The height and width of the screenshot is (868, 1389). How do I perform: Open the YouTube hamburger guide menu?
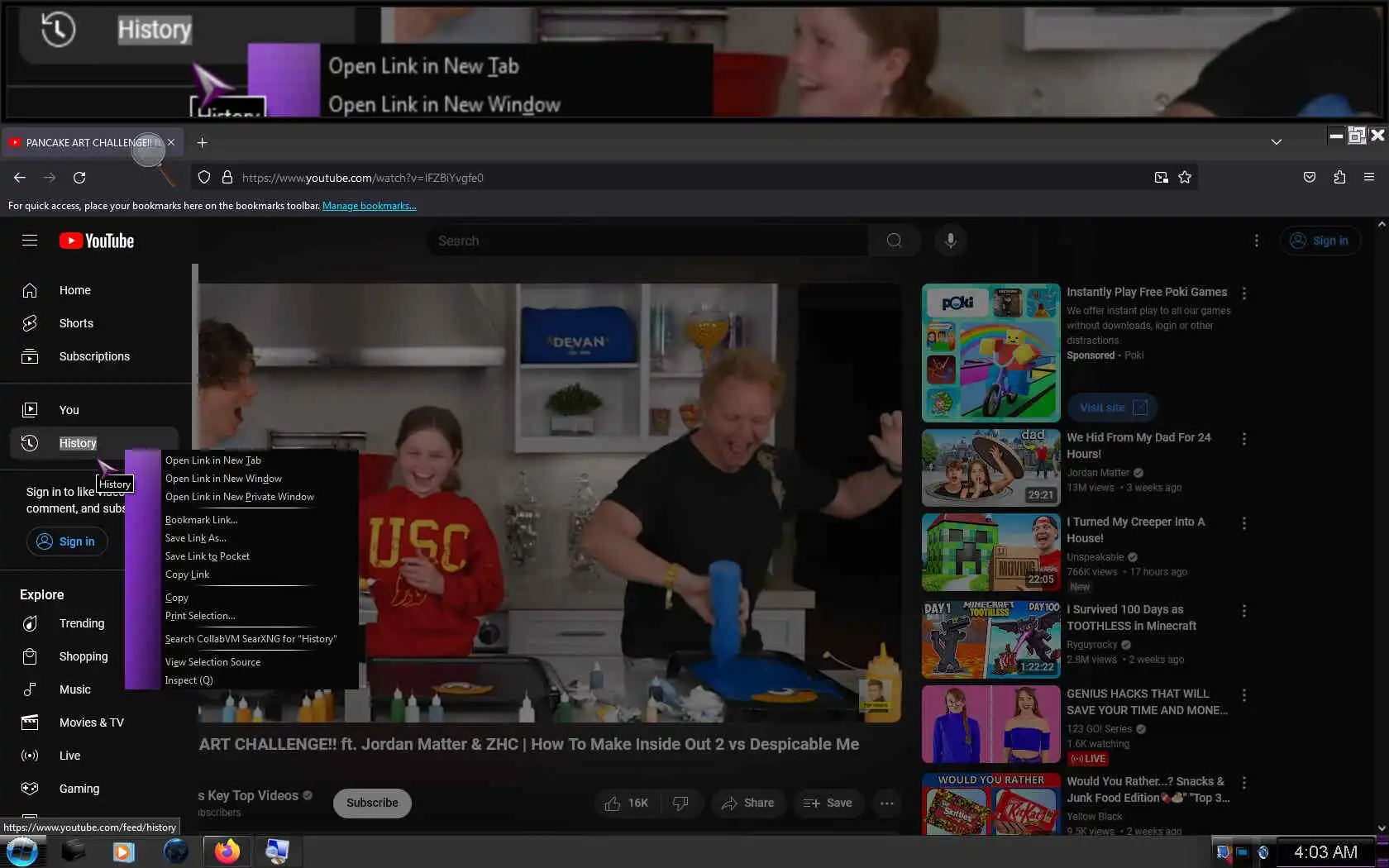coord(30,241)
